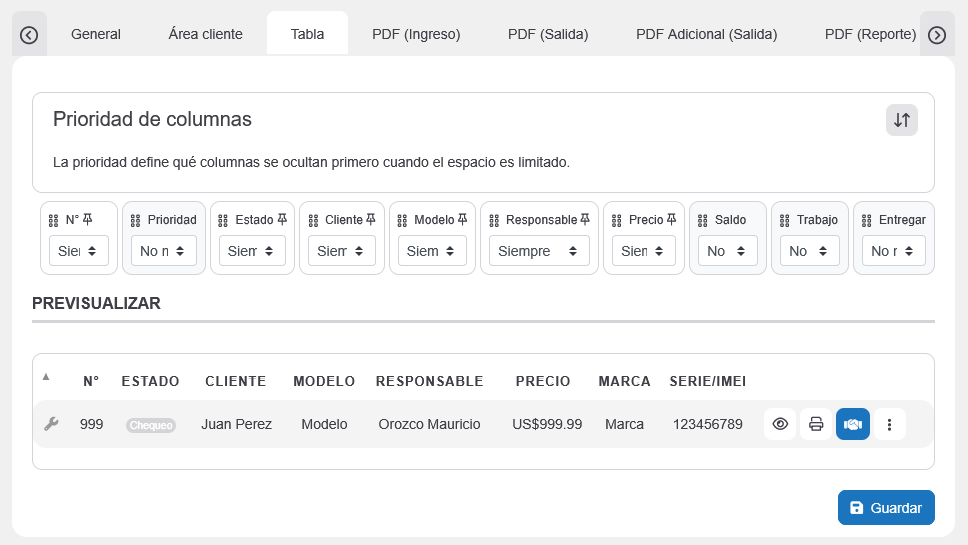
Task: Toggle the pin on the Estado column
Action: coord(282,219)
